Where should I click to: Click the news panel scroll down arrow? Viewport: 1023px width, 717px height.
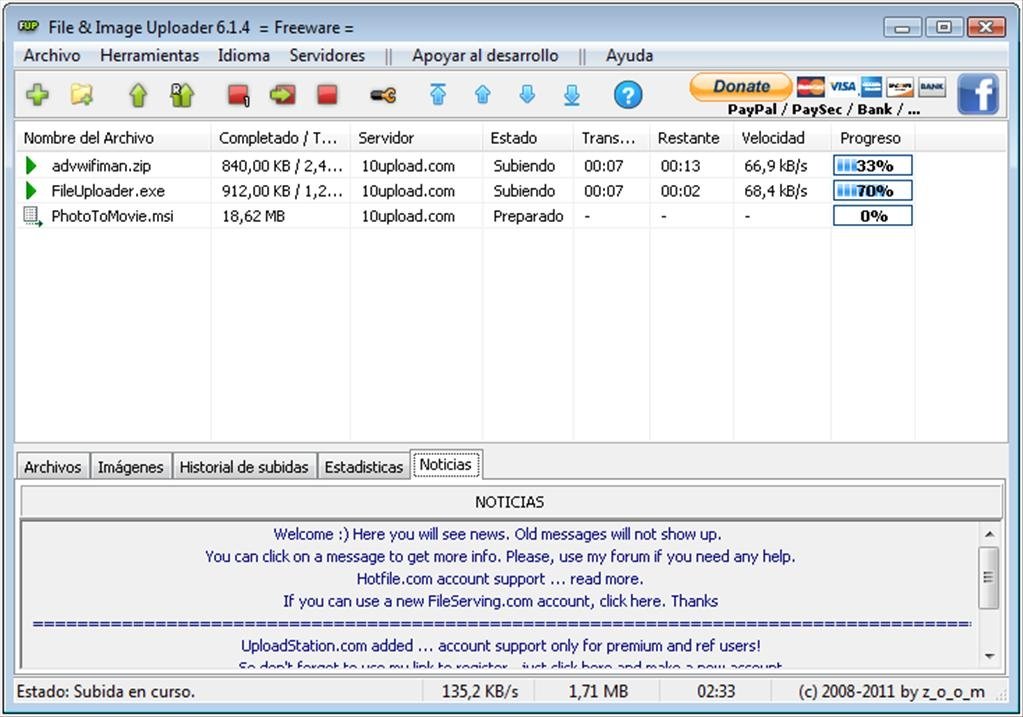point(990,656)
